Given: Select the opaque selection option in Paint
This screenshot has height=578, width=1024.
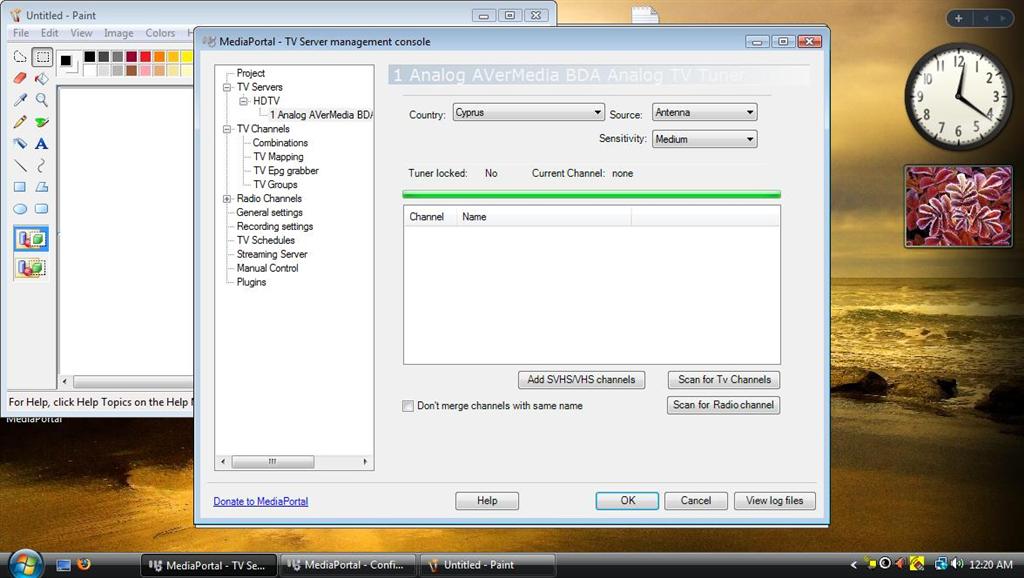Looking at the screenshot, I should pyautogui.click(x=31, y=239).
